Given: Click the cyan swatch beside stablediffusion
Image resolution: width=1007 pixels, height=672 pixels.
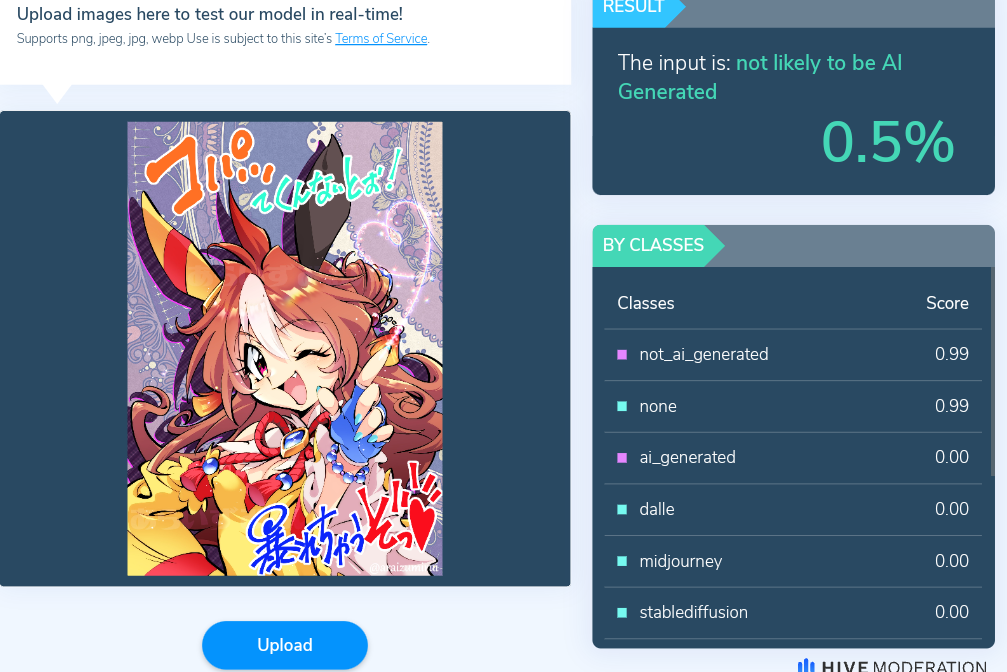Looking at the screenshot, I should click(622, 612).
